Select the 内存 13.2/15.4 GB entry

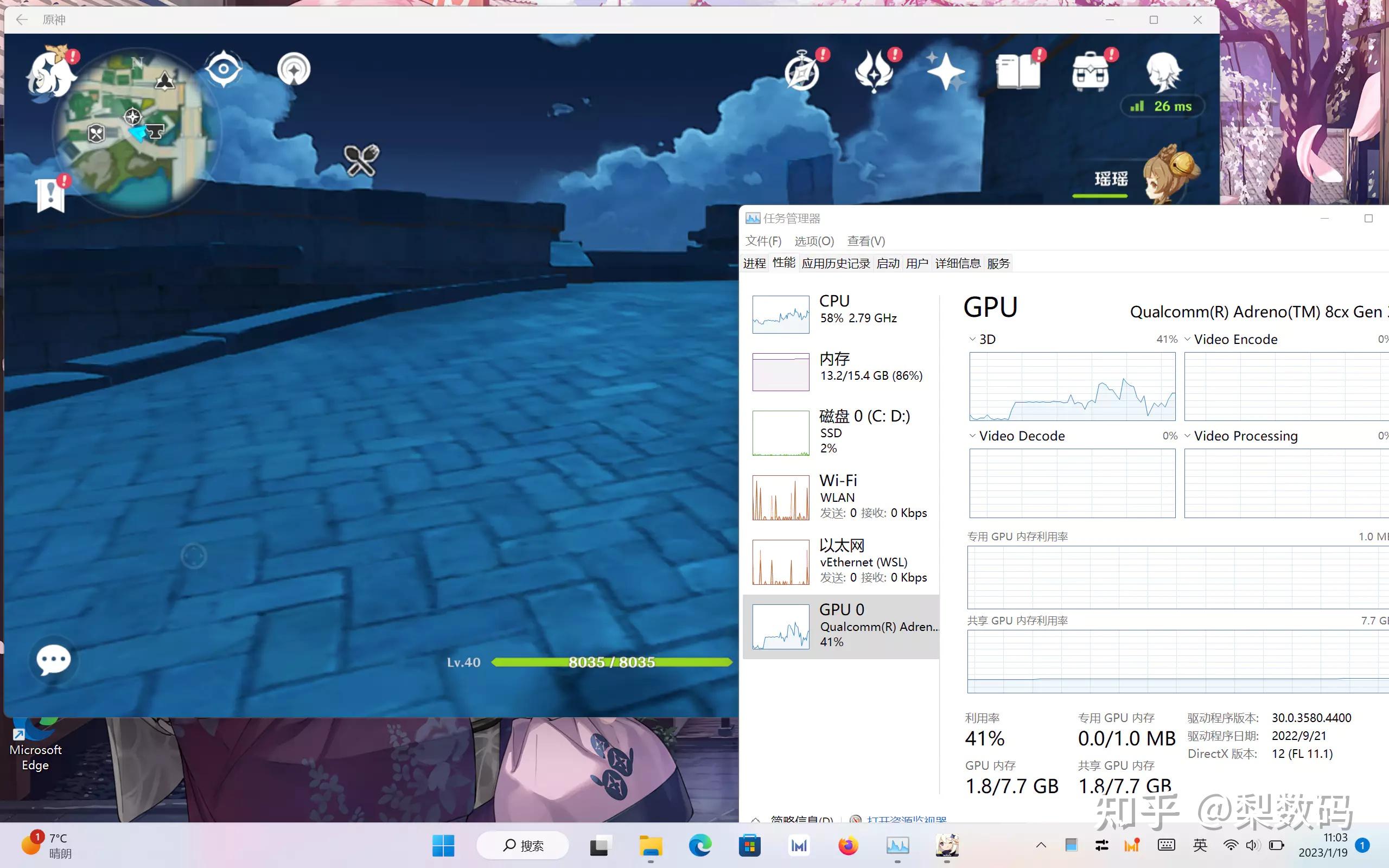(841, 371)
